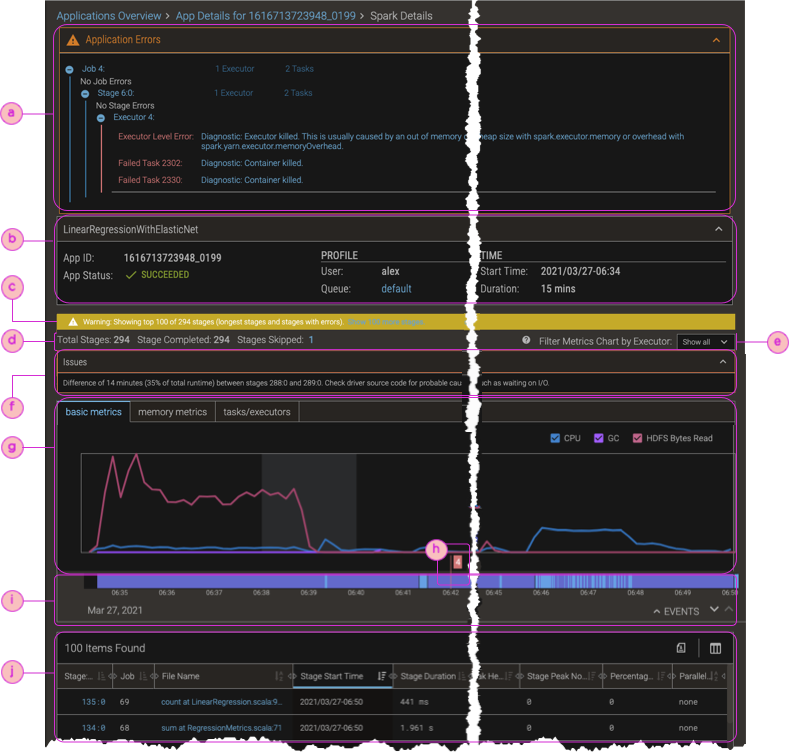This screenshot has width=789, height=752.
Task: Click resize handle before Stage Start Time column
Action: (292, 676)
